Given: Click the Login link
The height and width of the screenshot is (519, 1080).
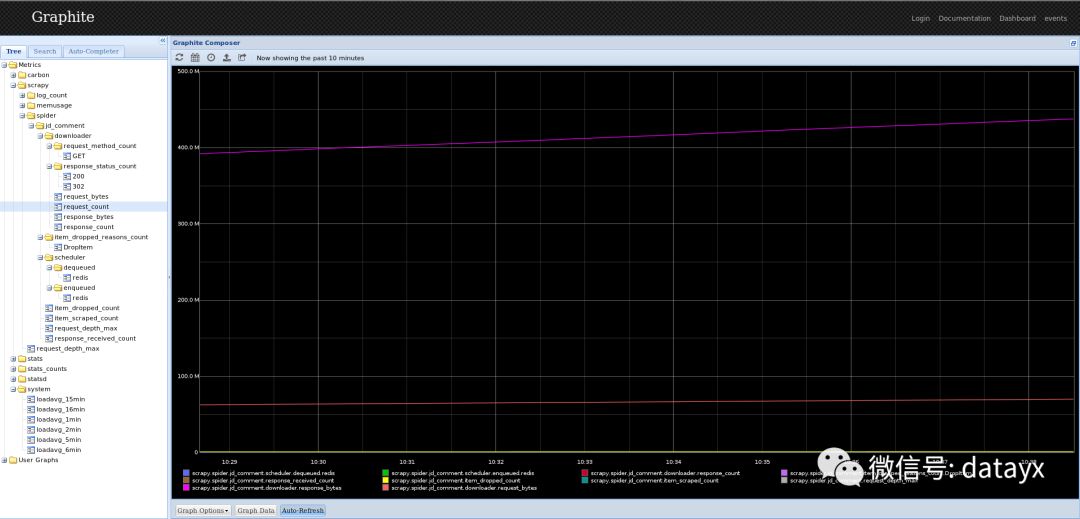Looking at the screenshot, I should pyautogui.click(x=920, y=19).
